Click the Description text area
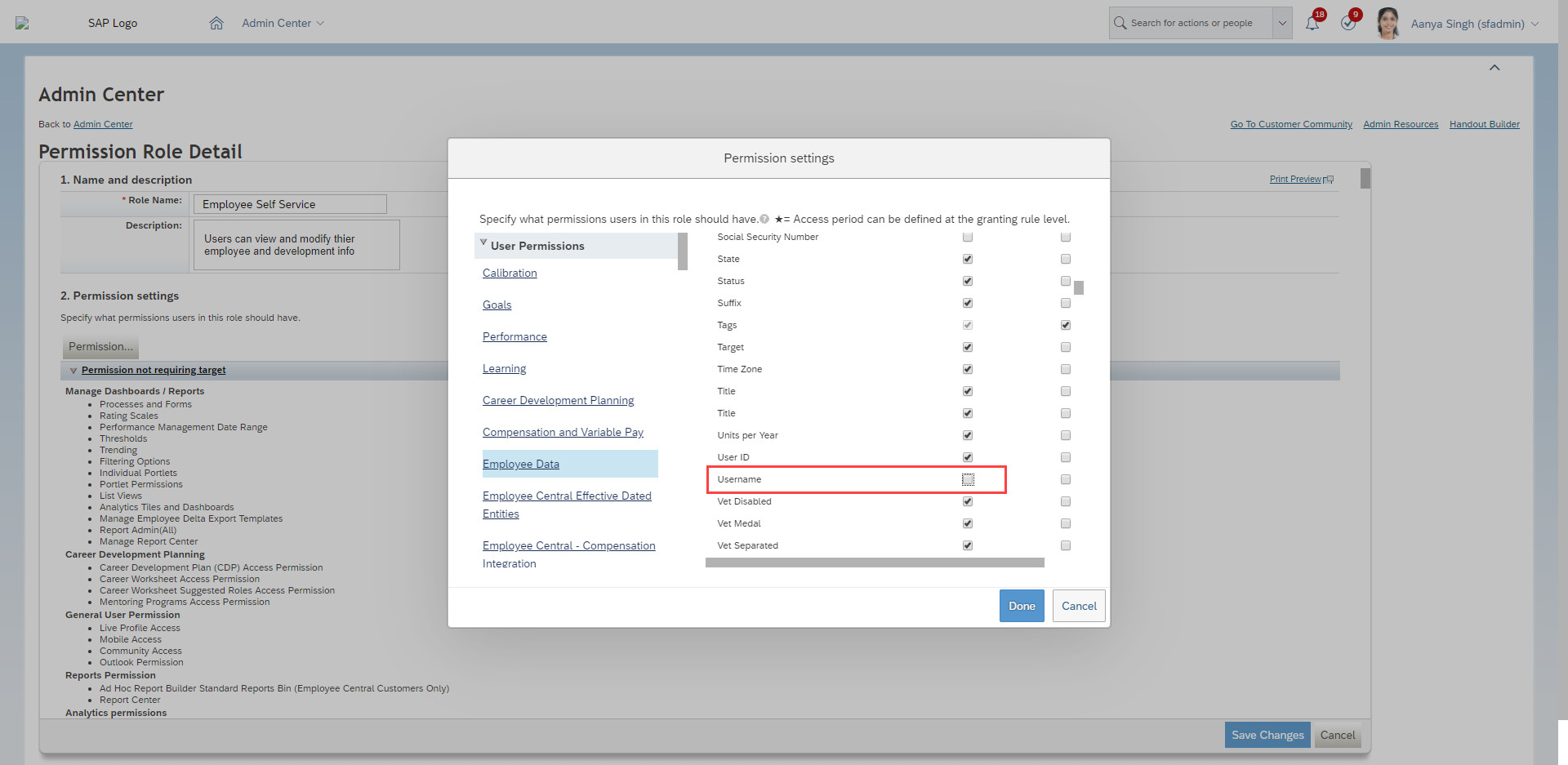This screenshot has height=765, width=1568. point(296,245)
